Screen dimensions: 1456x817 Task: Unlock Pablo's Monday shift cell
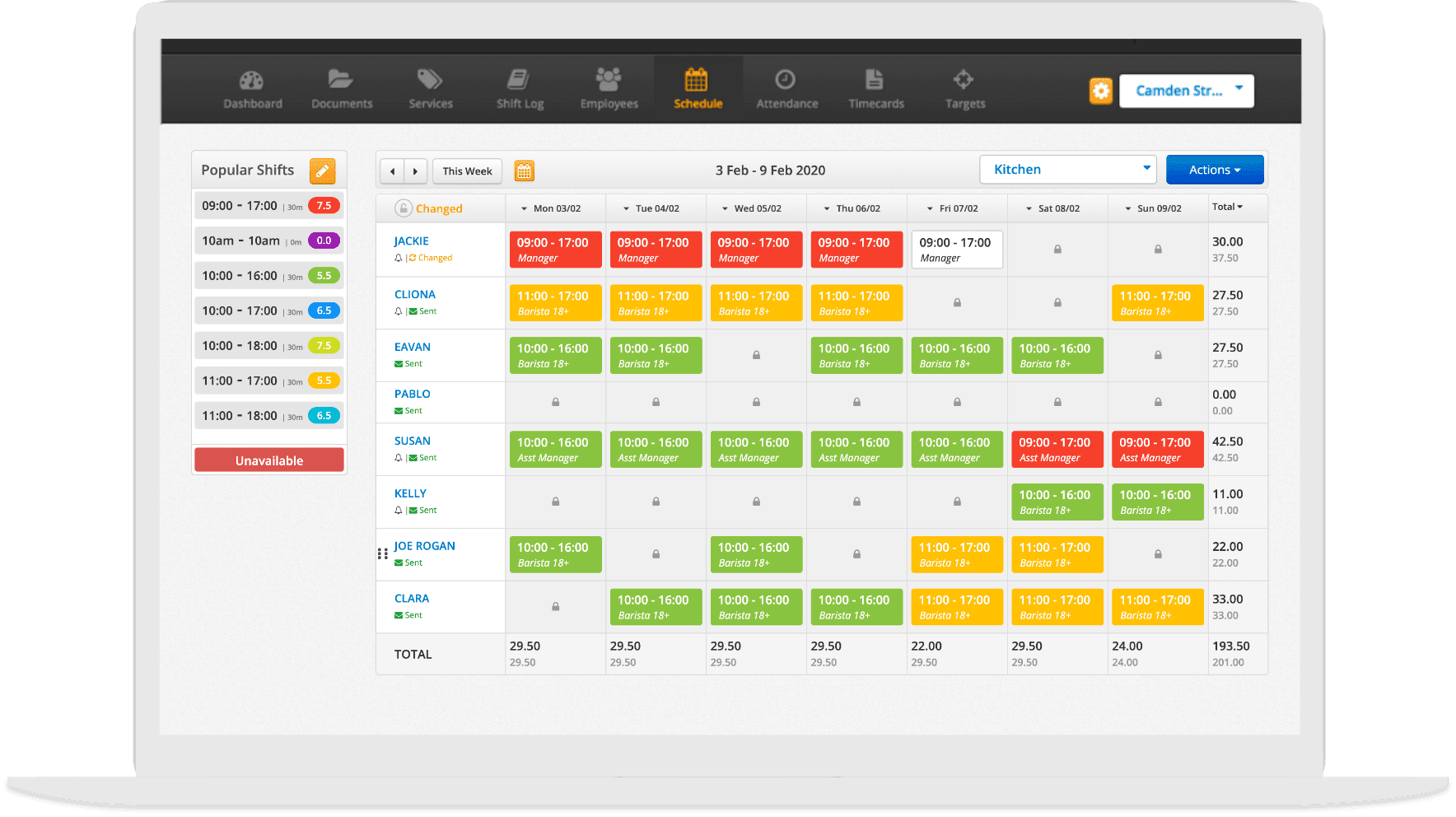coord(555,402)
